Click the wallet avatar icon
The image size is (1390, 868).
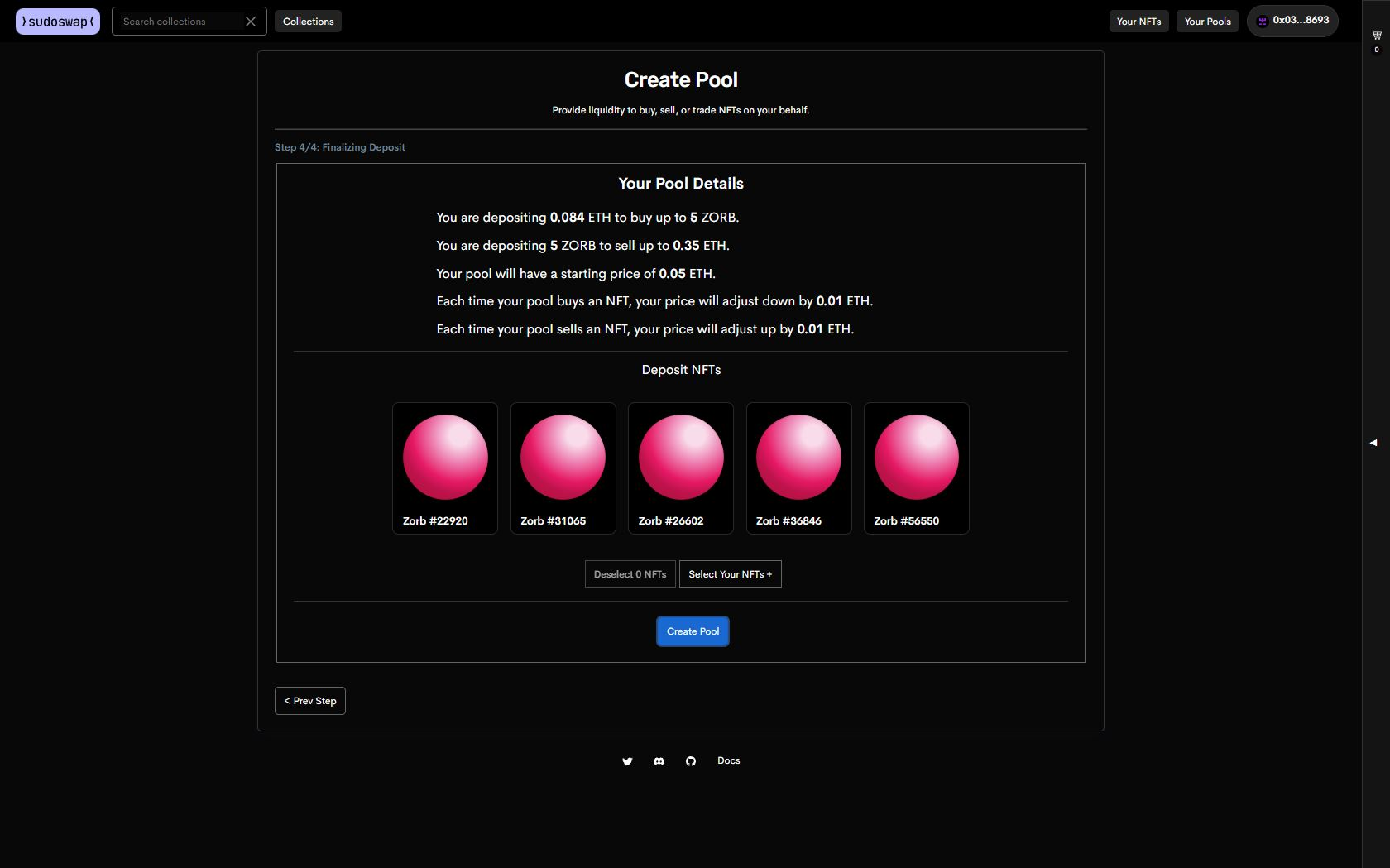(1263, 22)
